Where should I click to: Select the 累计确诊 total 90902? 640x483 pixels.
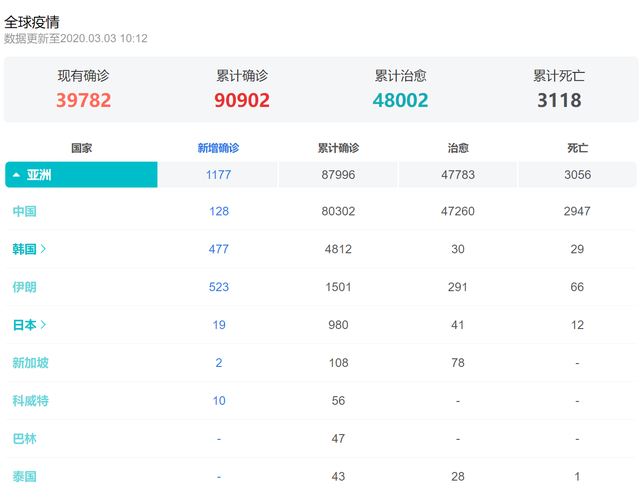242,100
